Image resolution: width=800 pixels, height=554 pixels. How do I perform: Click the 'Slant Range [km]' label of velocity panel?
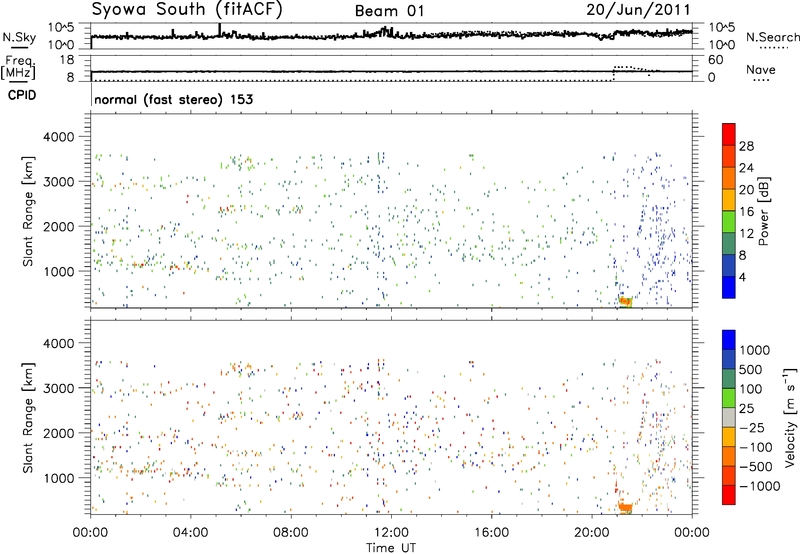28,417
